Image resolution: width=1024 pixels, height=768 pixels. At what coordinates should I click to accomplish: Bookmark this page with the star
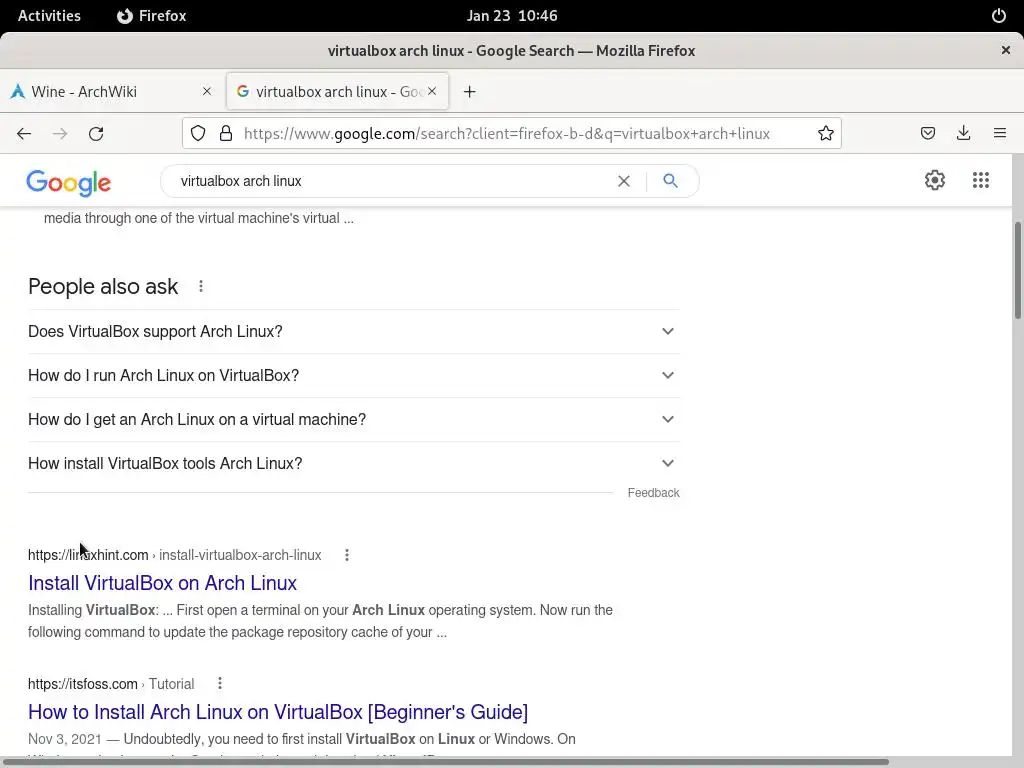(x=825, y=134)
